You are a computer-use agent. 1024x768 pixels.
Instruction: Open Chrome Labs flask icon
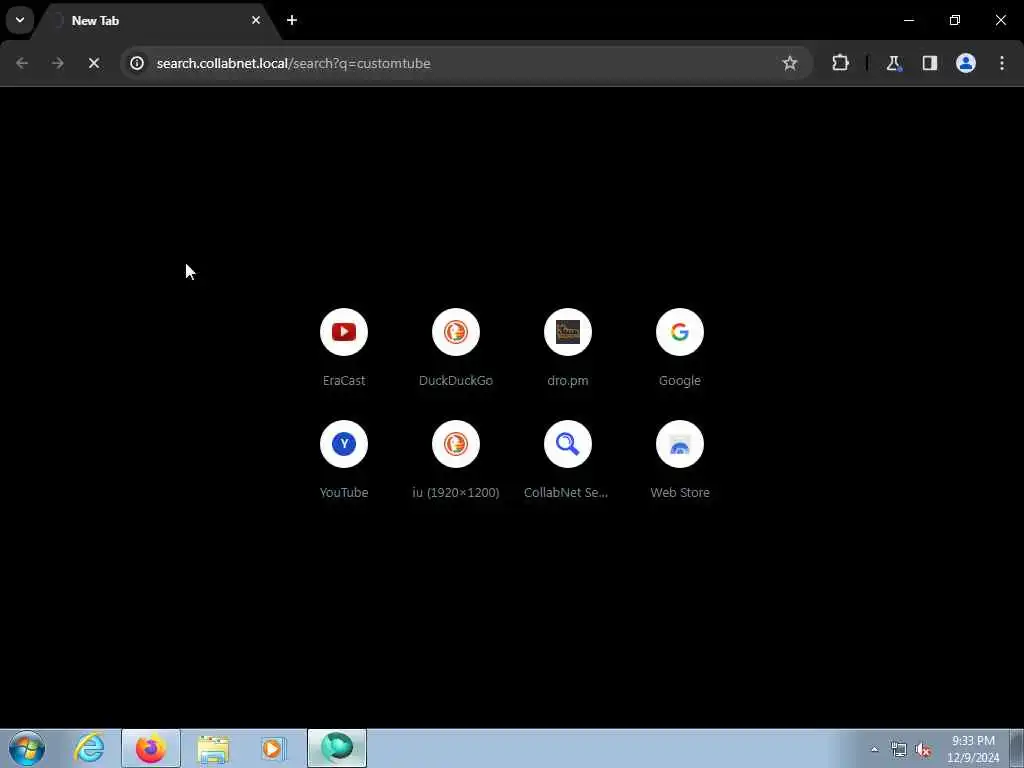[893, 63]
